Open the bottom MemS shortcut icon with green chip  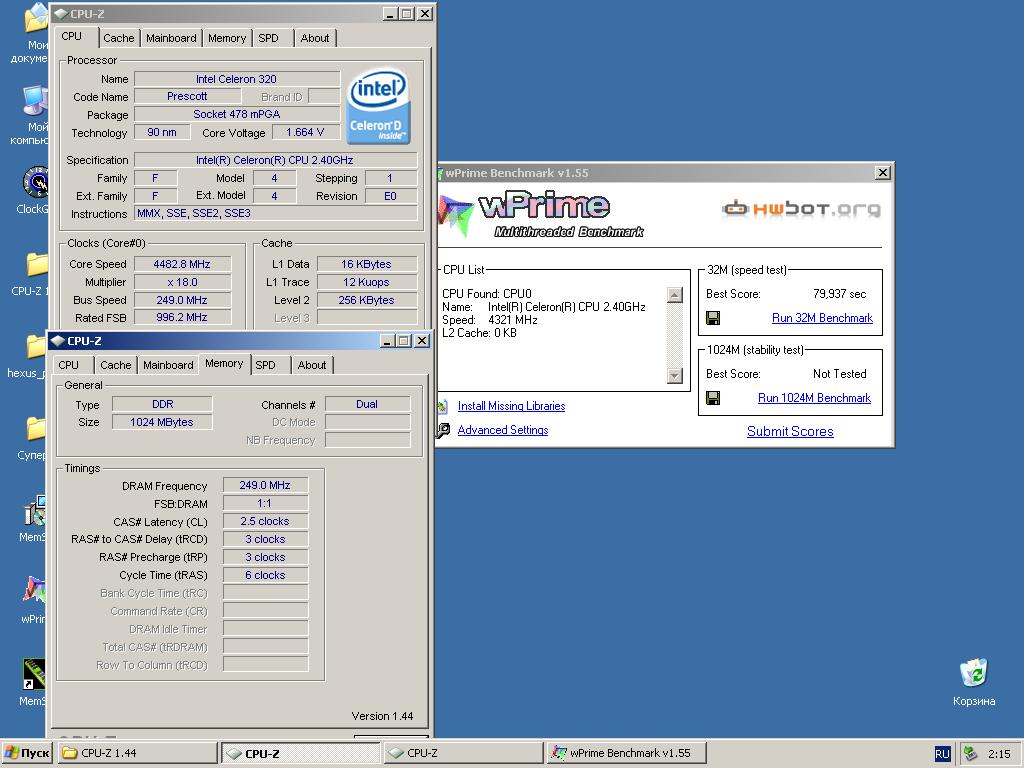[34, 674]
